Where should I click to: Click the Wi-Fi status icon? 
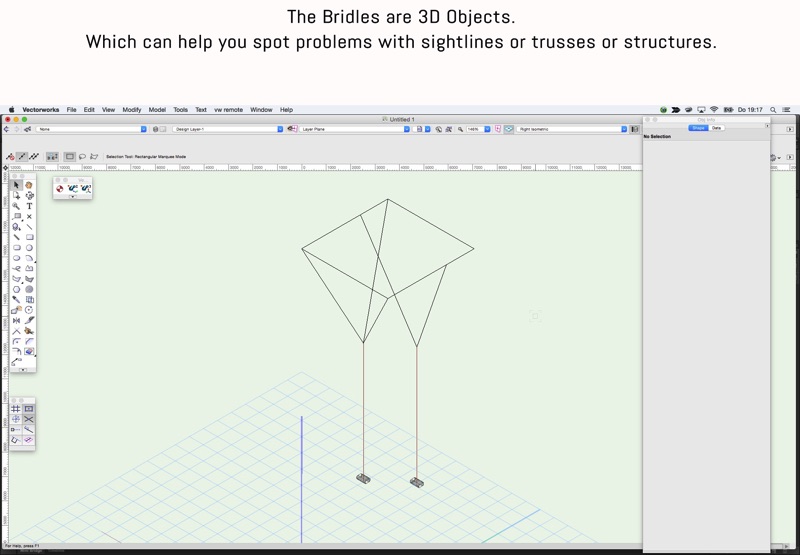pos(714,110)
